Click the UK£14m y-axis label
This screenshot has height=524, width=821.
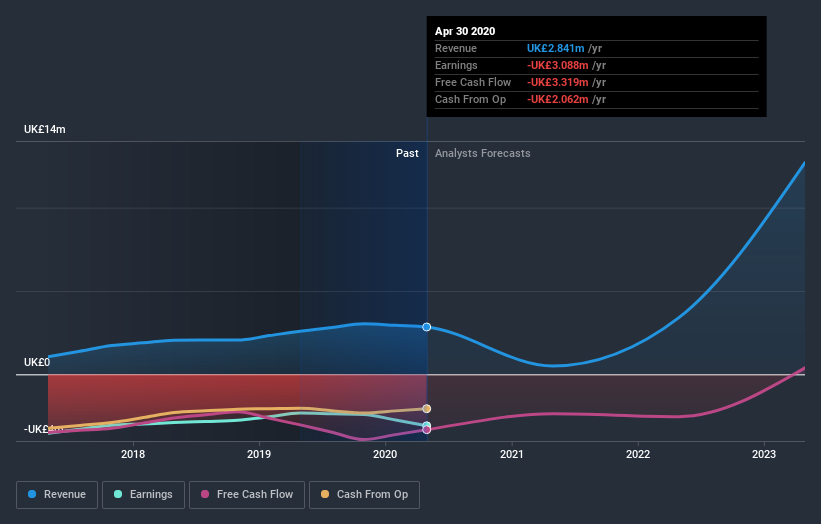[x=45, y=129]
